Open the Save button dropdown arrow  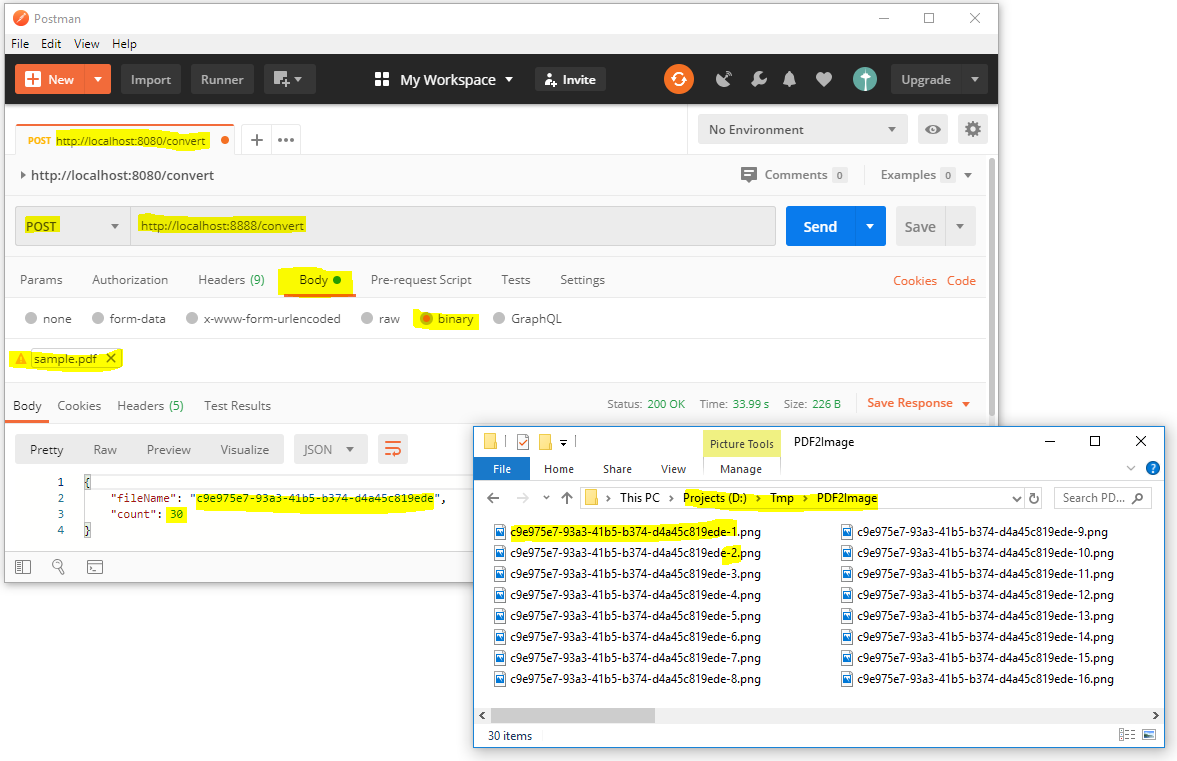960,226
